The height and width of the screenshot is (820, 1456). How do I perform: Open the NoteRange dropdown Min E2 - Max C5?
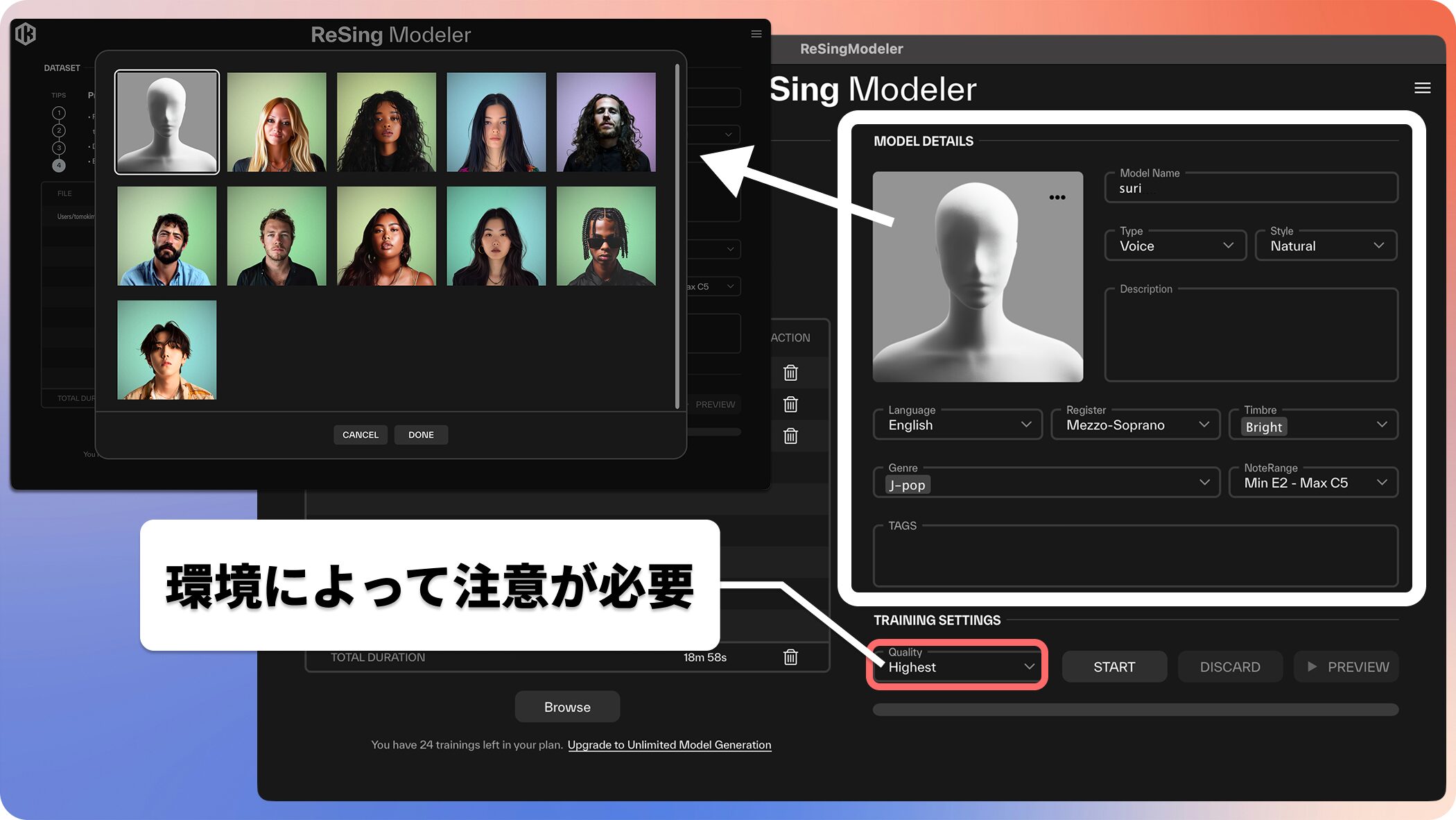1313,483
